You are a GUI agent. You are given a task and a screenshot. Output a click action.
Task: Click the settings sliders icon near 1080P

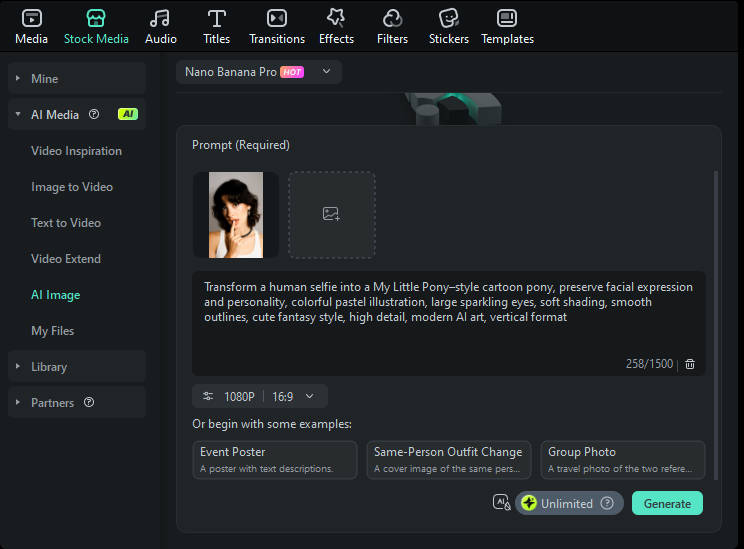(x=208, y=396)
